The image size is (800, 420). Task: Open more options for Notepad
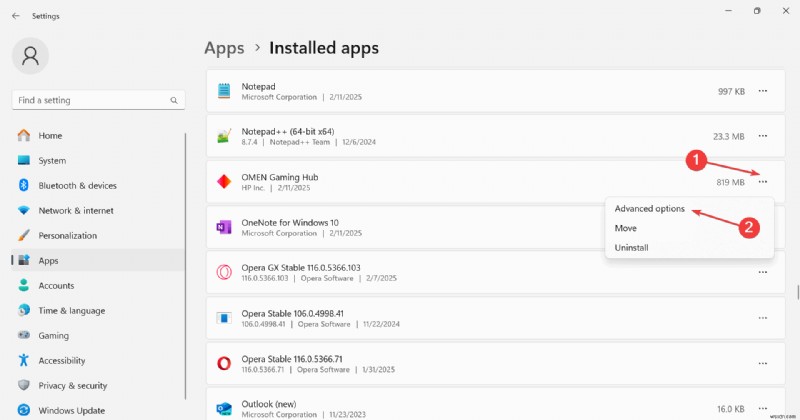pos(763,91)
